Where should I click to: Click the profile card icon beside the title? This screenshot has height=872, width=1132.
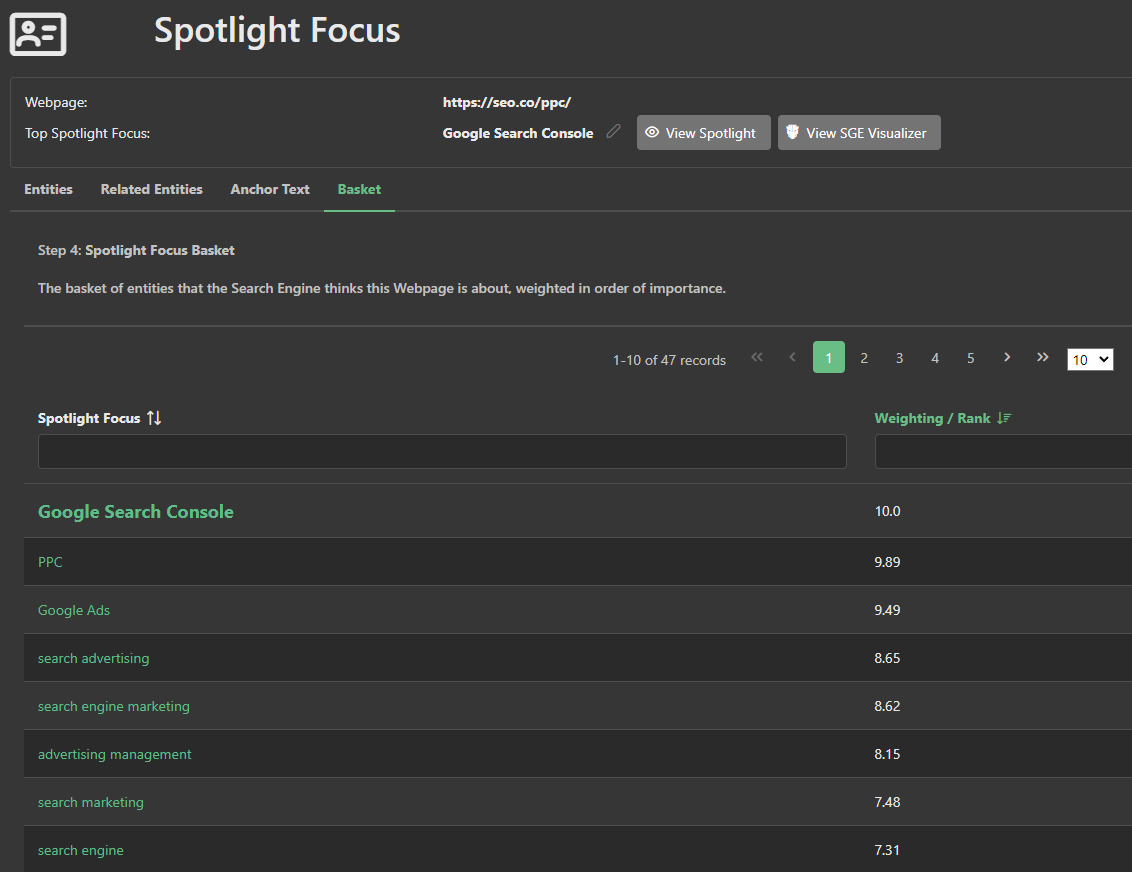pos(38,34)
